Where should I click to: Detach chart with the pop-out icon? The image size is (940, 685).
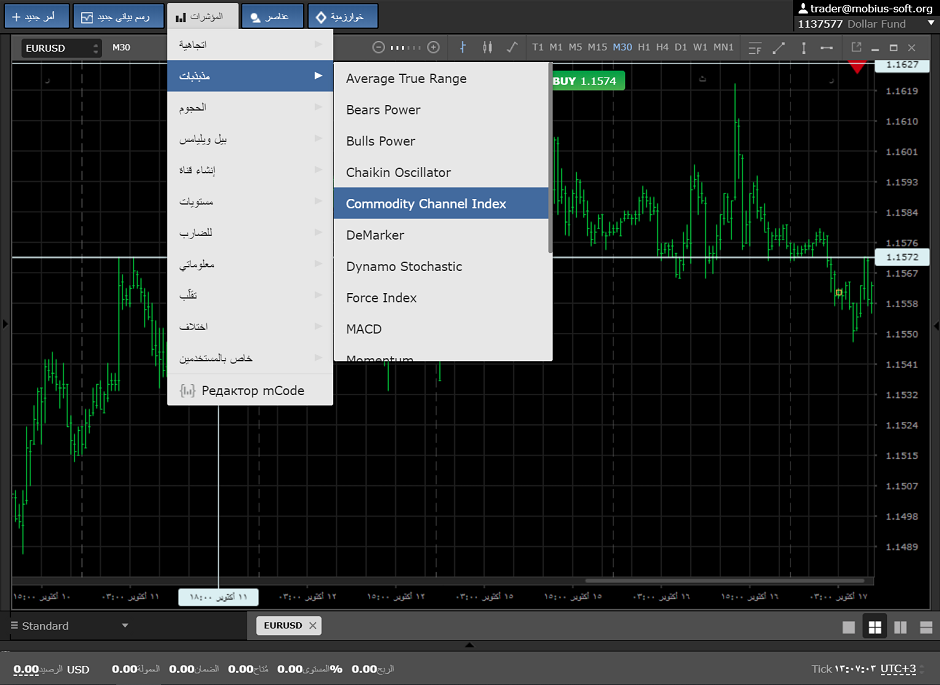(856, 47)
